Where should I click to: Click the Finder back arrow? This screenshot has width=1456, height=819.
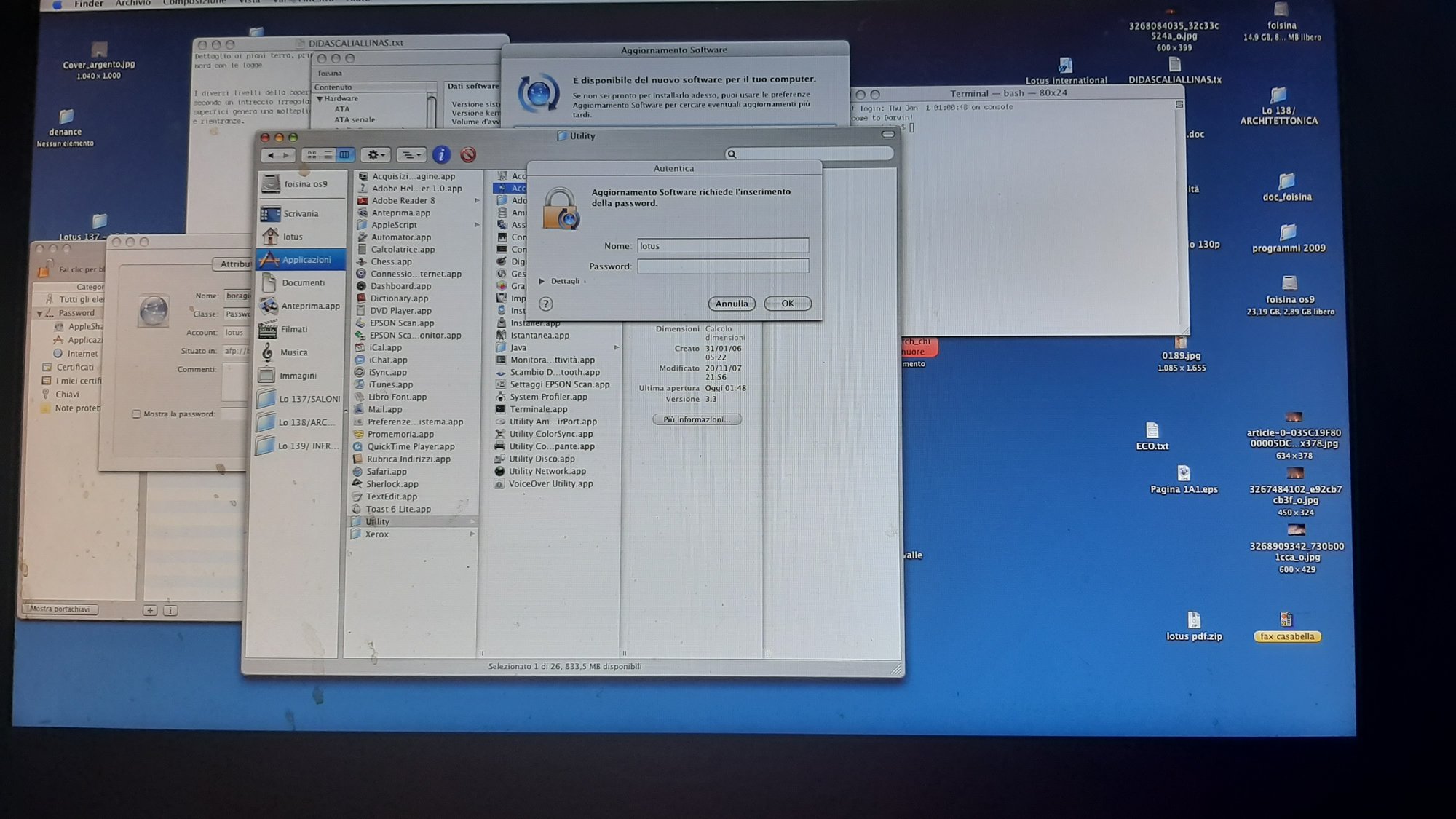coord(271,155)
